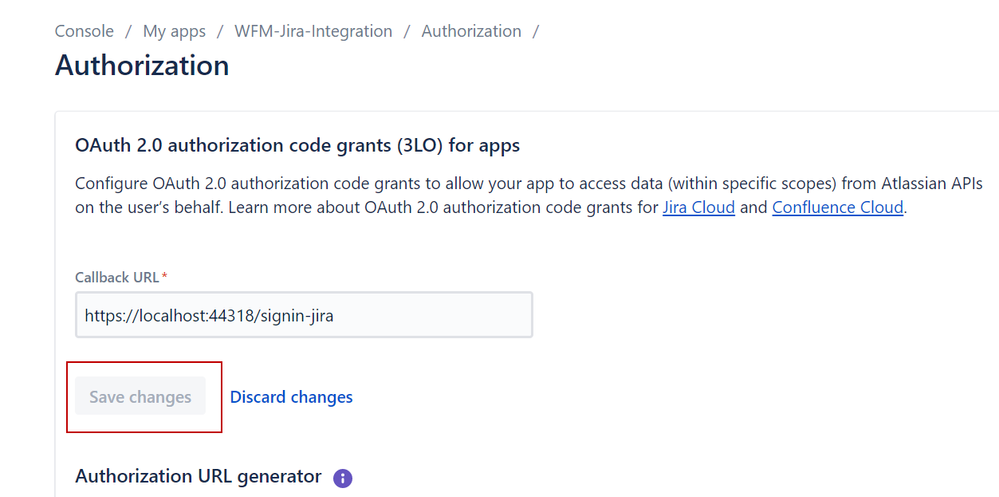Click the slash after Console breadcrumb
This screenshot has height=497, width=999.
(x=128, y=31)
